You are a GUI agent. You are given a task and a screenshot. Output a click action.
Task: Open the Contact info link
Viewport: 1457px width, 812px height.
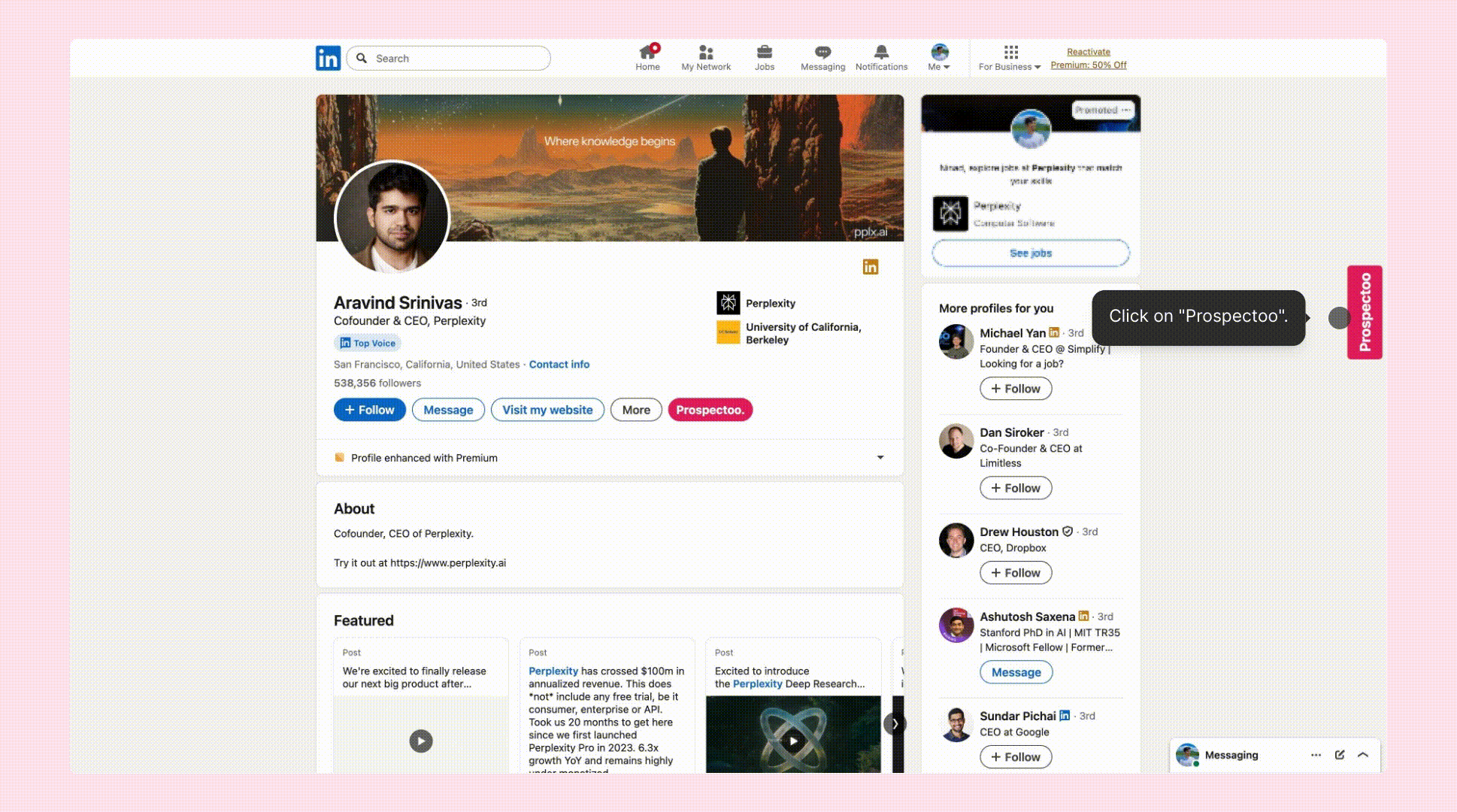click(559, 364)
